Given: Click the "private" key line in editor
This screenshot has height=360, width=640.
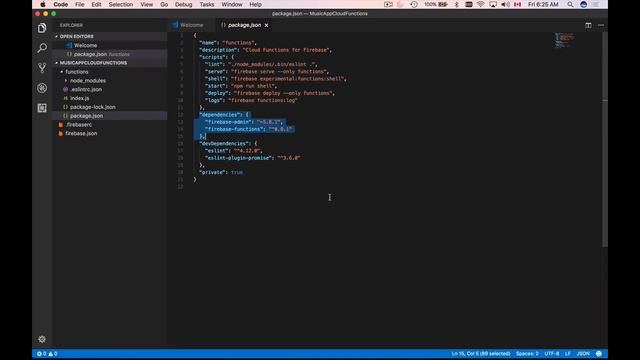Looking at the screenshot, I should click(x=221, y=172).
